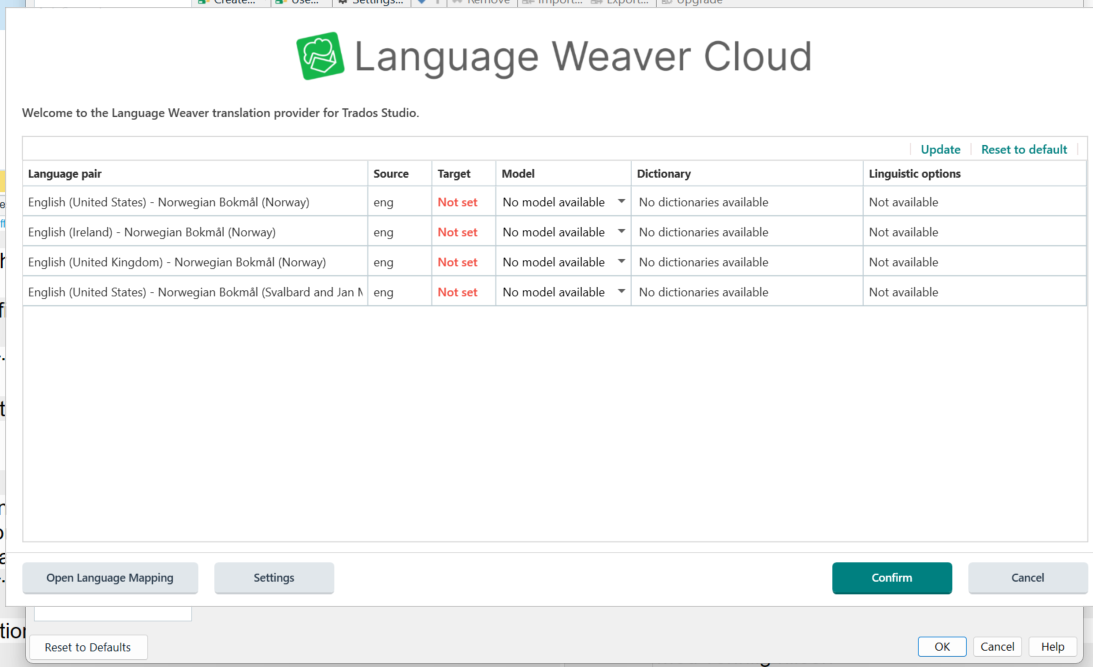This screenshot has width=1093, height=667.
Task: Click the Language pair column header
Action: [x=195, y=174]
